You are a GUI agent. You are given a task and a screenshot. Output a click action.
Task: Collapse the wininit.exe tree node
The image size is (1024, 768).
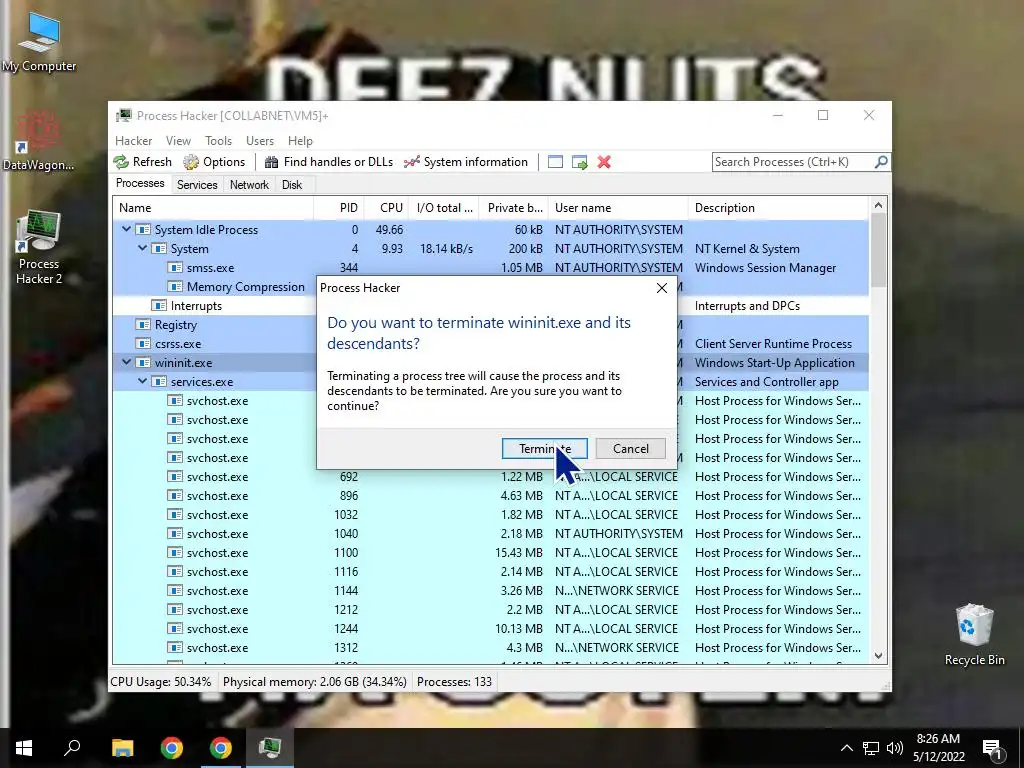[x=126, y=362]
